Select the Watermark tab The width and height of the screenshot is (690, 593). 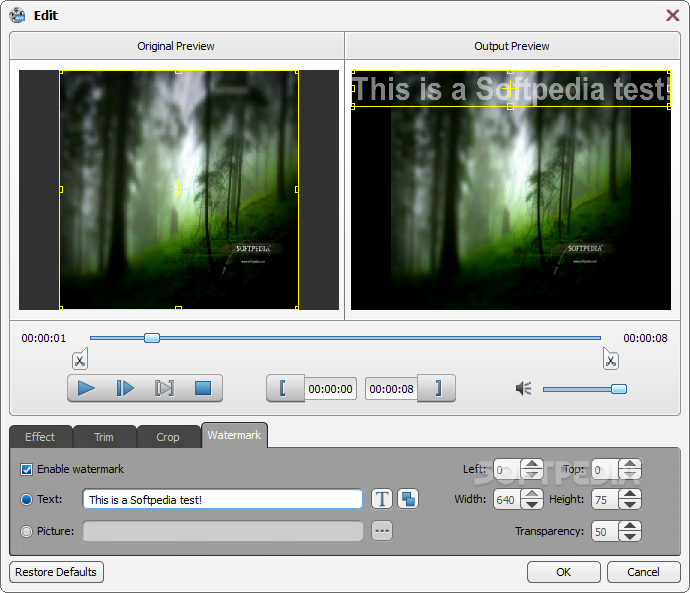(x=234, y=435)
